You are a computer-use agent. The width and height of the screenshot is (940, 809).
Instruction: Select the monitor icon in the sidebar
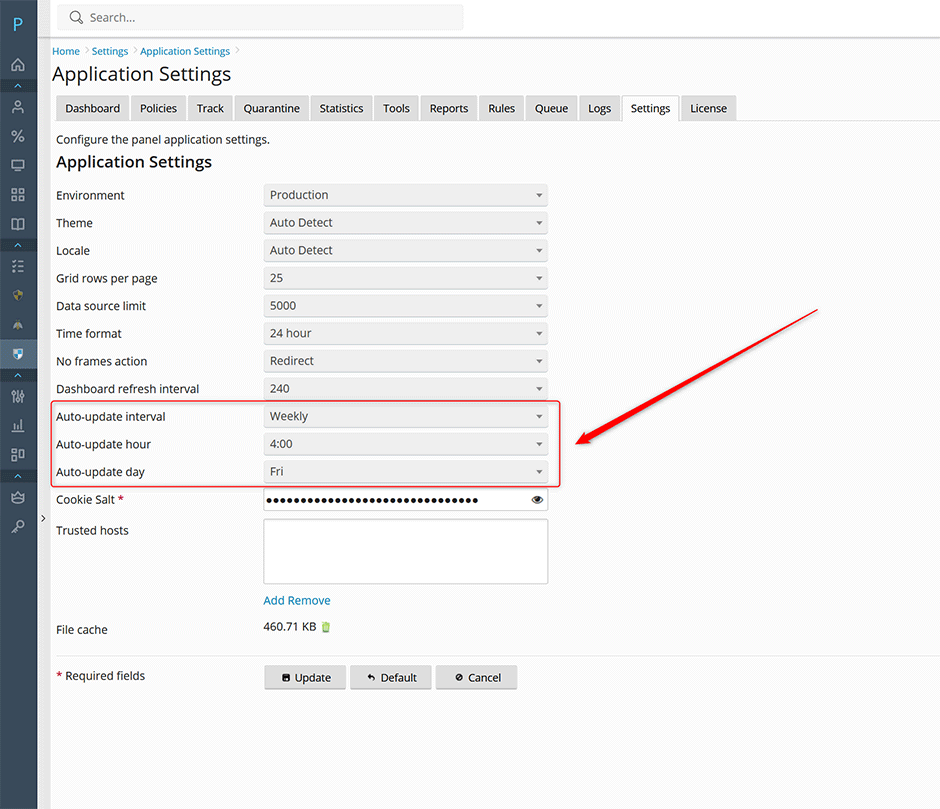(18, 165)
